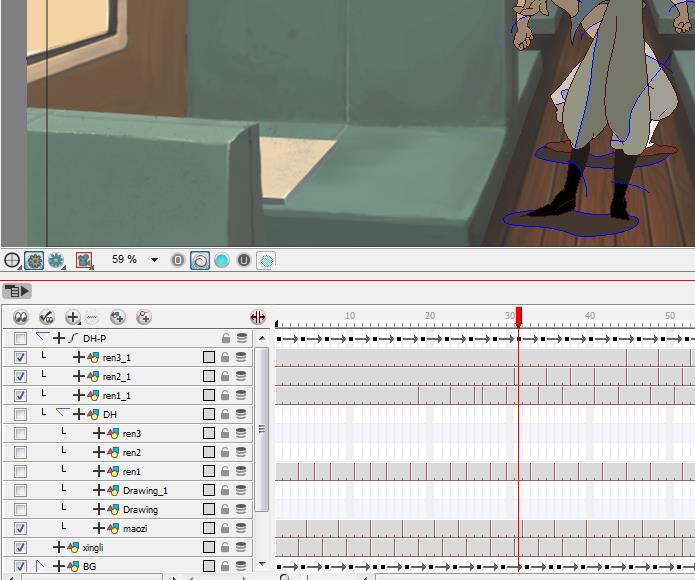
Task: Click the add layer plus icon
Action: (73, 317)
